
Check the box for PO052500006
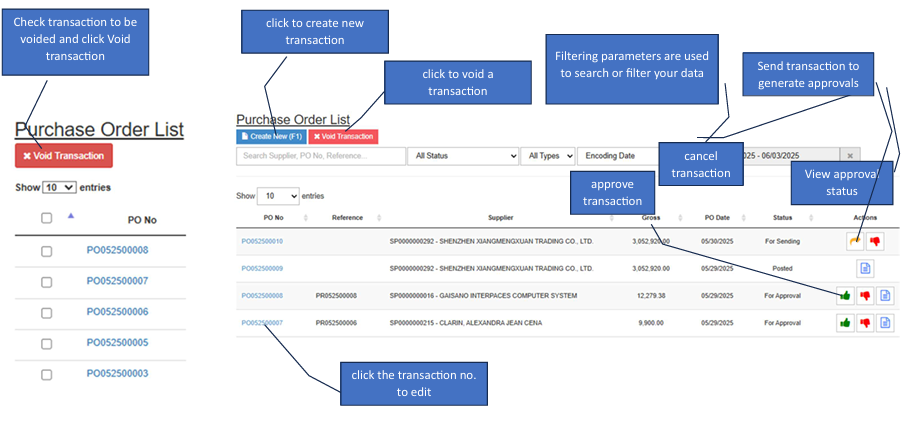coord(46,312)
